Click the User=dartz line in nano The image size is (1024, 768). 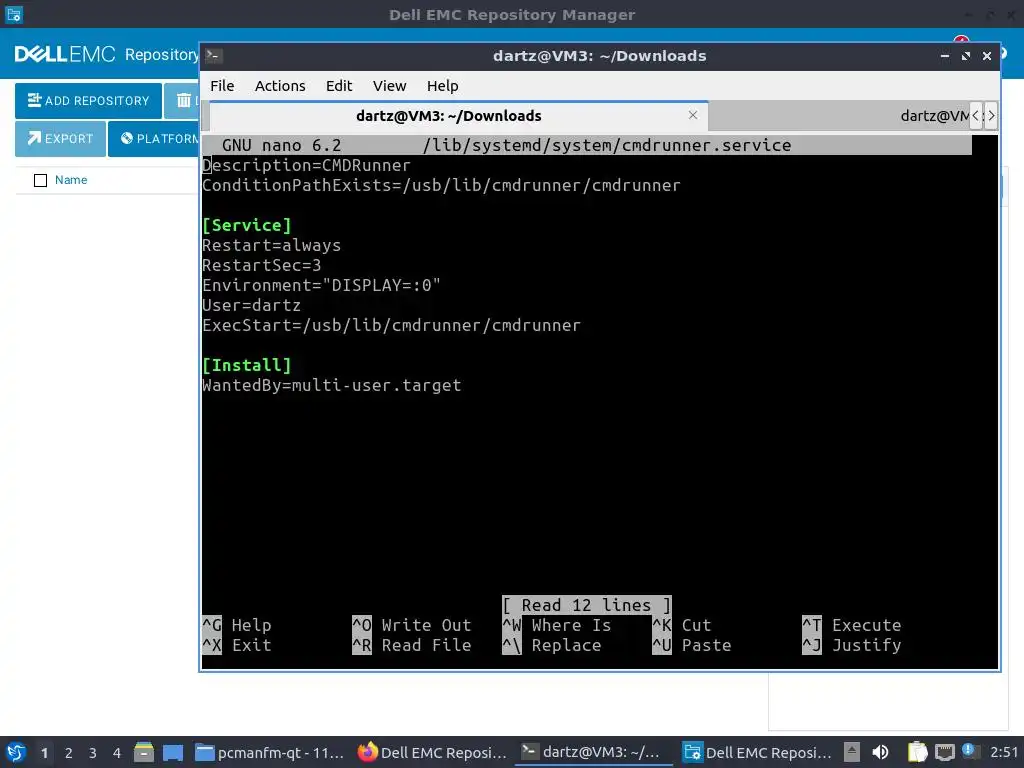[251, 305]
